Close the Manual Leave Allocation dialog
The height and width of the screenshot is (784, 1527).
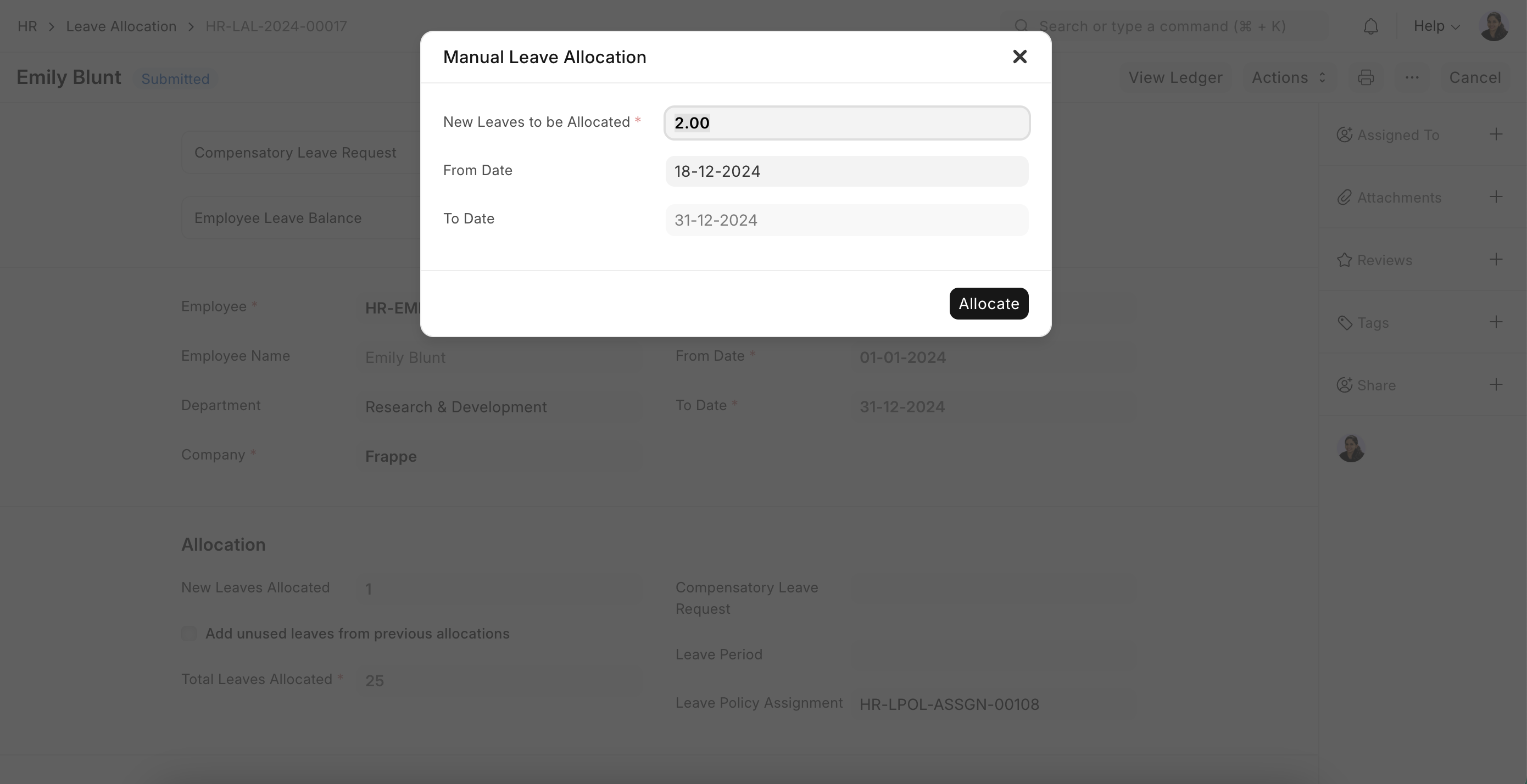pyautogui.click(x=1019, y=57)
